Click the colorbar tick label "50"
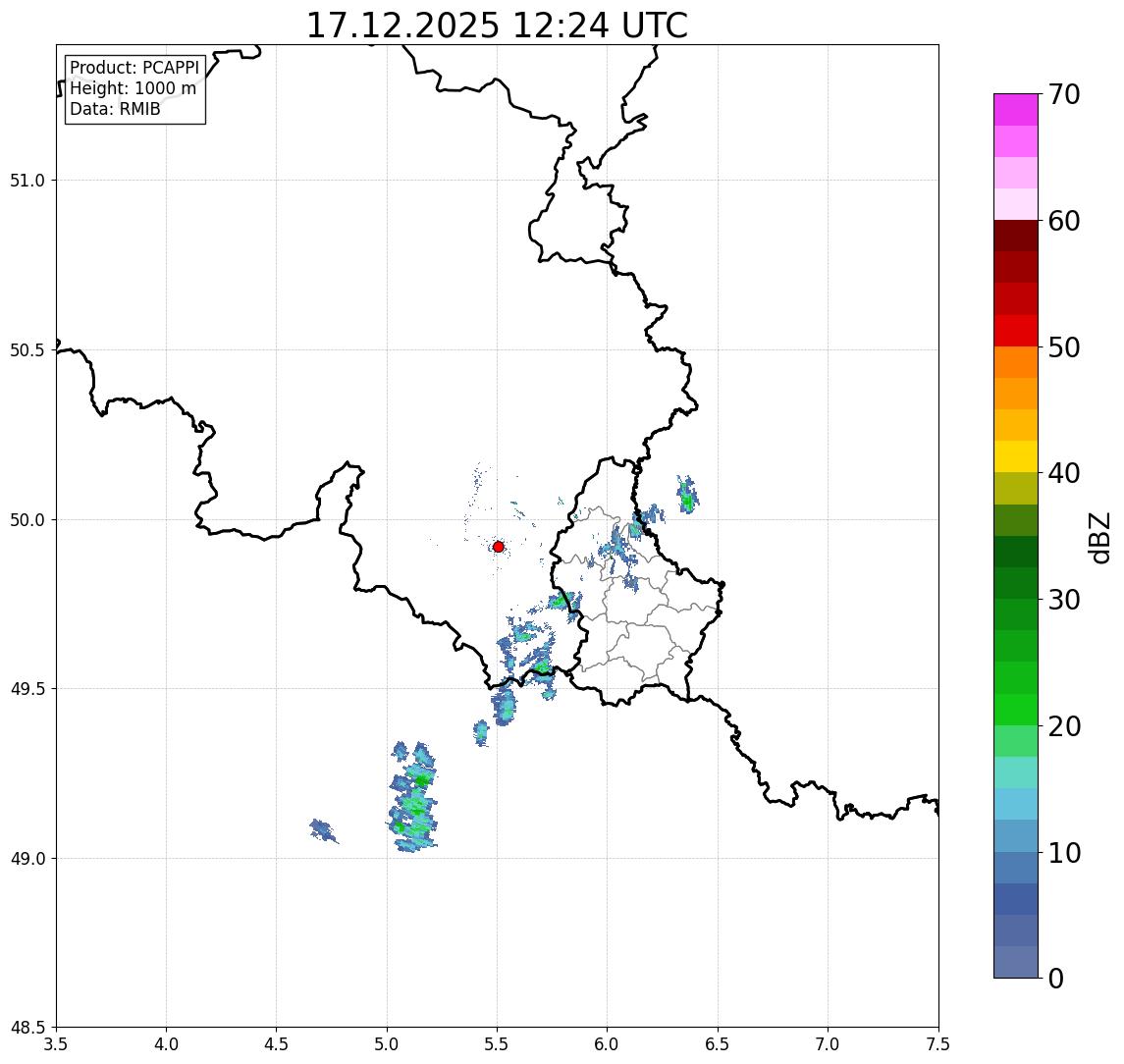This screenshot has height=1064, width=1124. [1064, 347]
